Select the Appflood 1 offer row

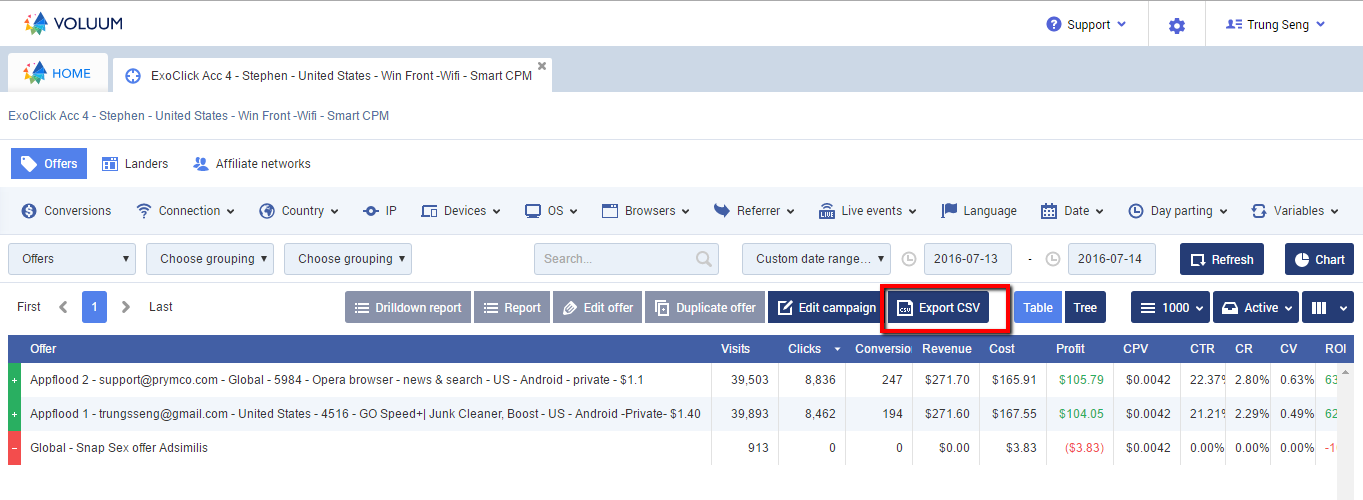click(673, 414)
